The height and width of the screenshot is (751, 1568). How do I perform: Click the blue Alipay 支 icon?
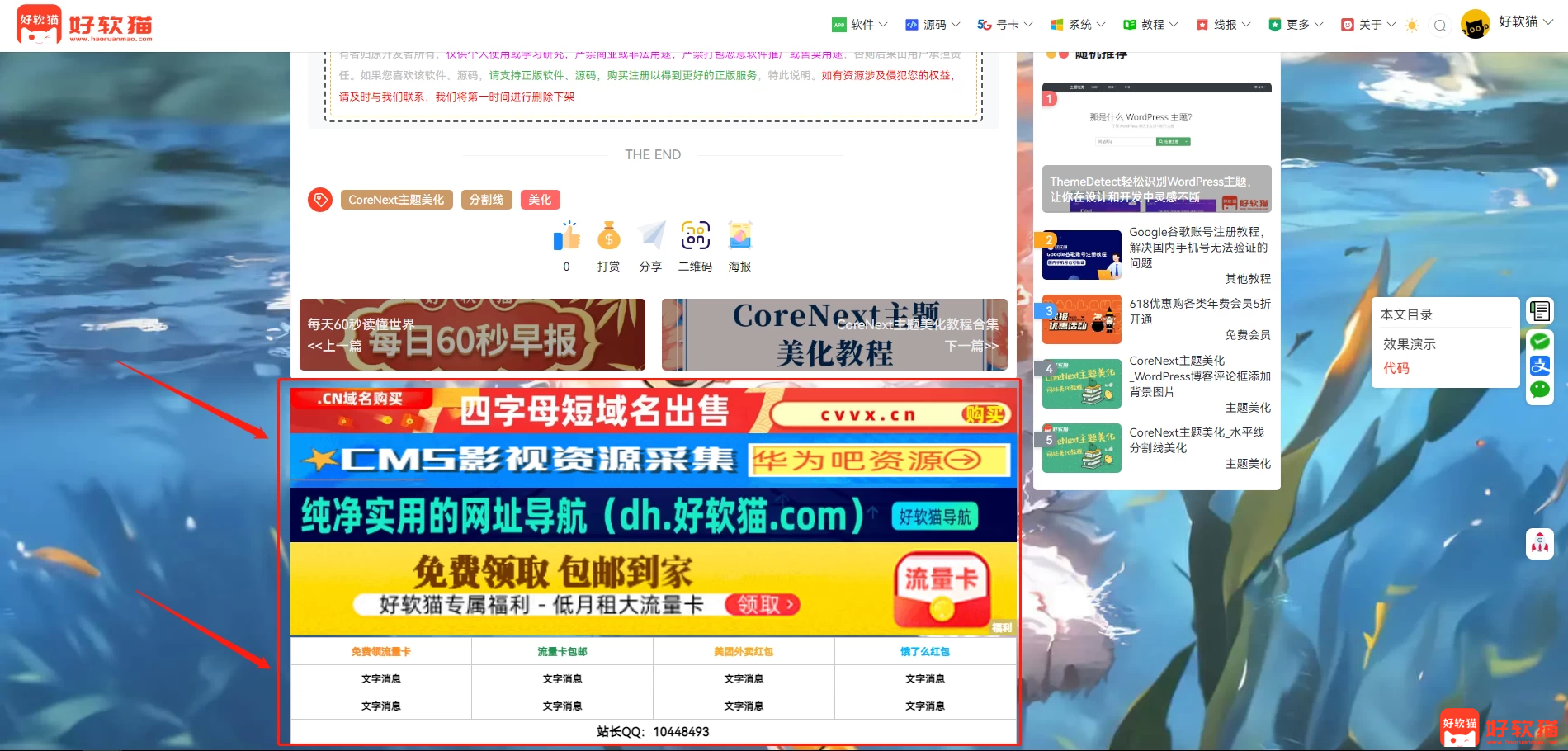pos(1540,366)
